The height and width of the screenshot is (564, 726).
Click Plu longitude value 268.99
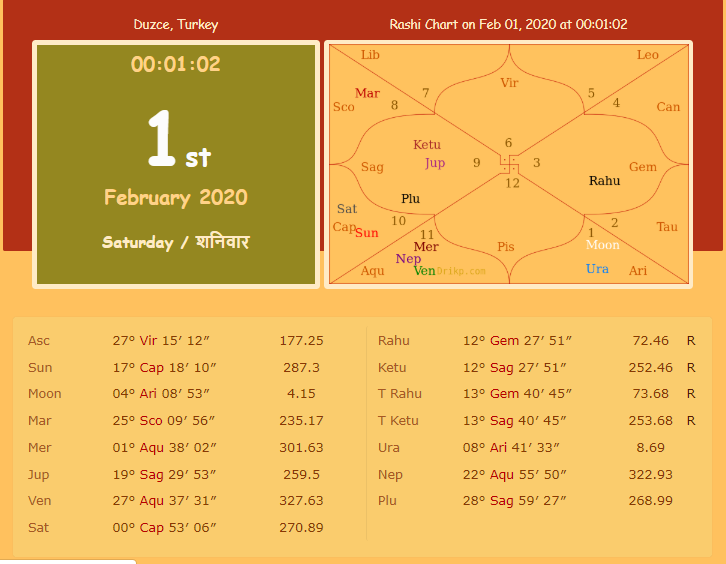[x=651, y=501]
